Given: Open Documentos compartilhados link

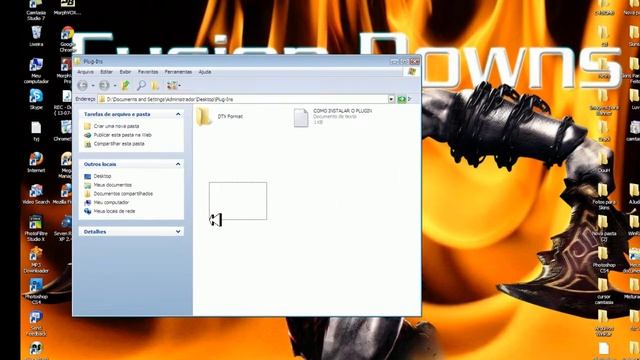Looking at the screenshot, I should (x=123, y=194).
